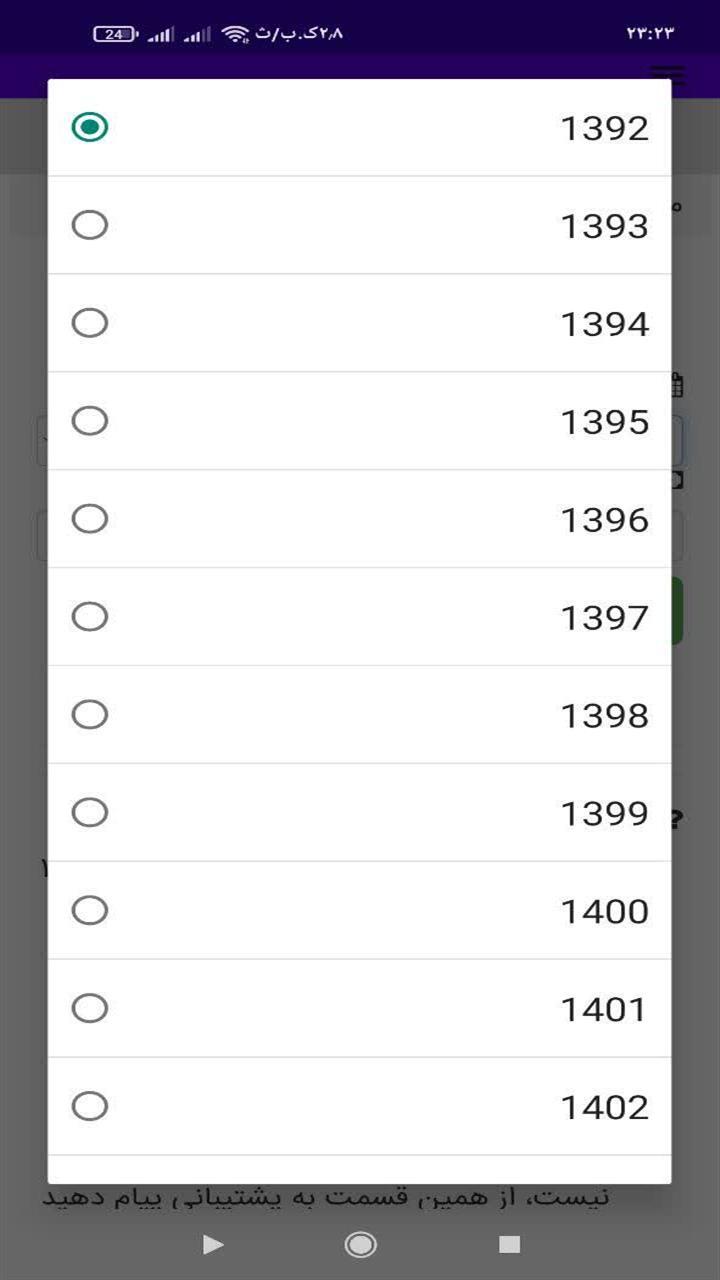Choose year 1402 radio button

90,1107
